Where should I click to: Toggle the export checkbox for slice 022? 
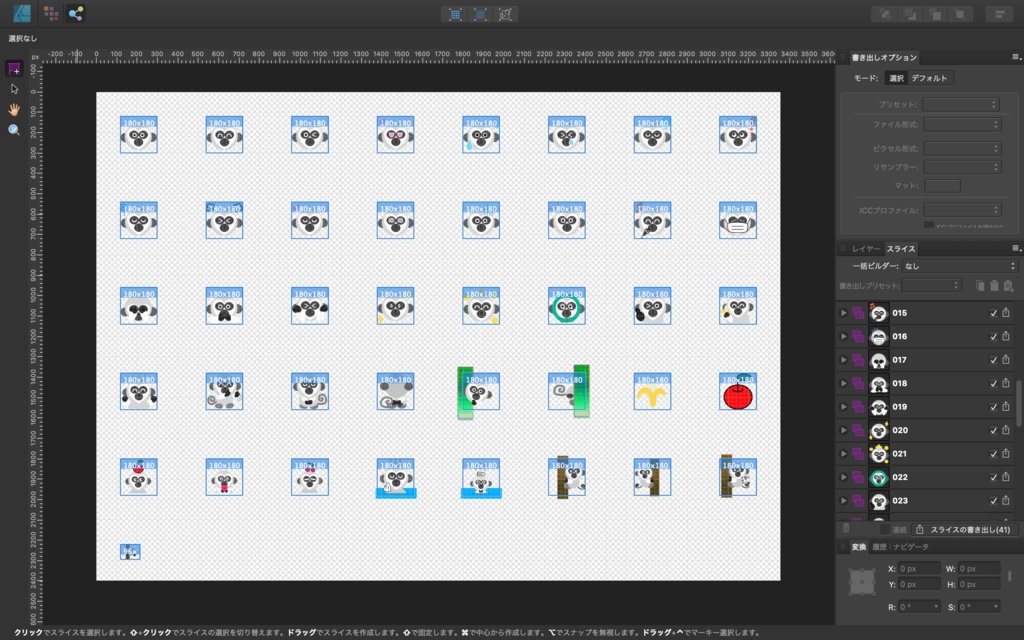pos(993,477)
